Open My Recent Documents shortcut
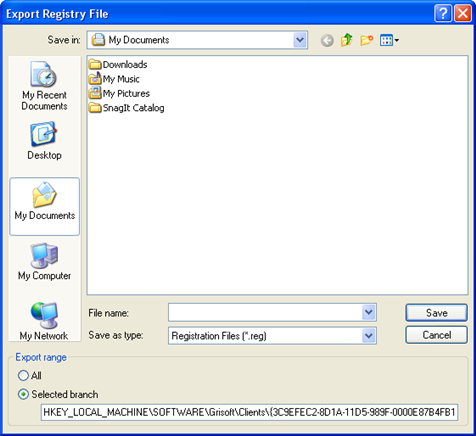The image size is (476, 436). tap(44, 86)
